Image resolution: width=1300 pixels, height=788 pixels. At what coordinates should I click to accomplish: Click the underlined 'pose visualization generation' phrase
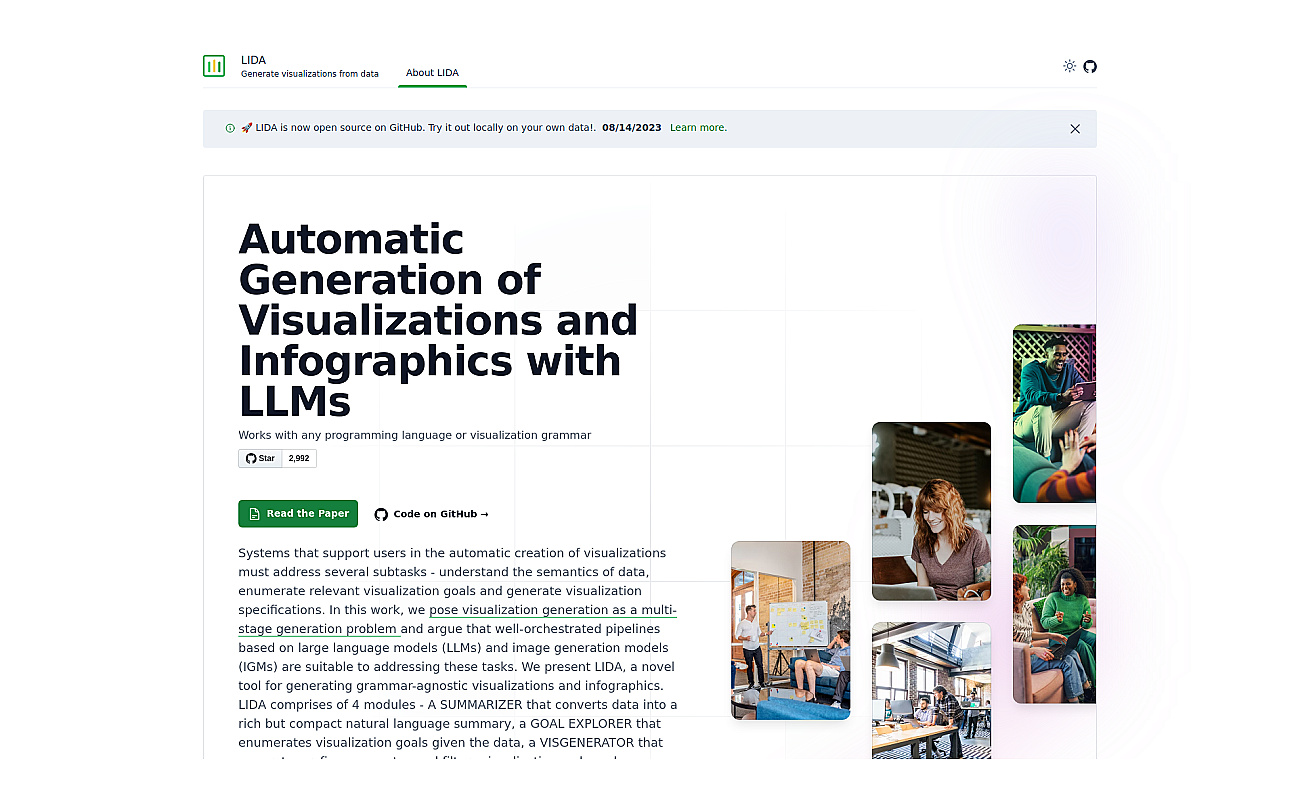coord(457,619)
